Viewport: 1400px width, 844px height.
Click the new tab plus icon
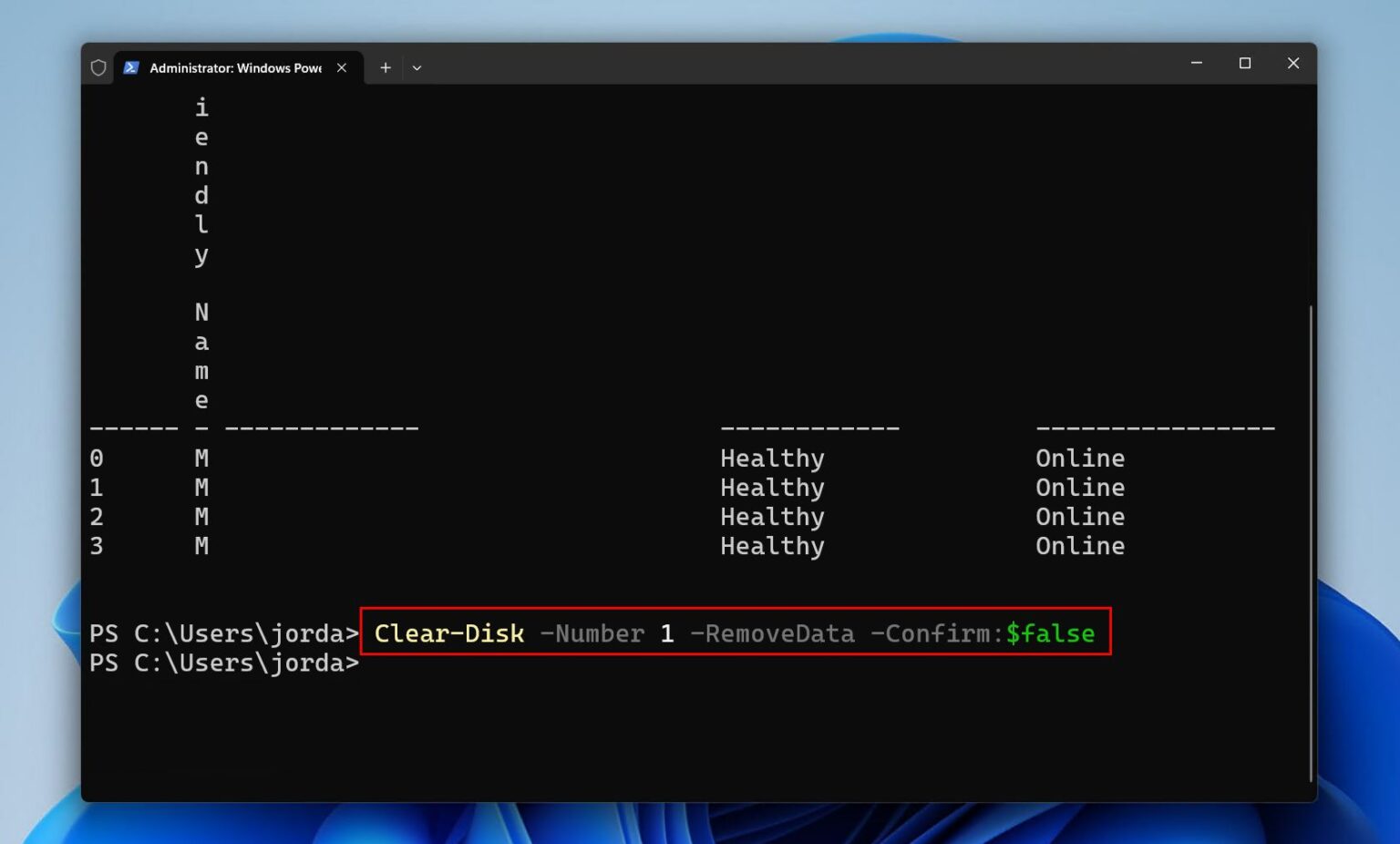point(385,67)
